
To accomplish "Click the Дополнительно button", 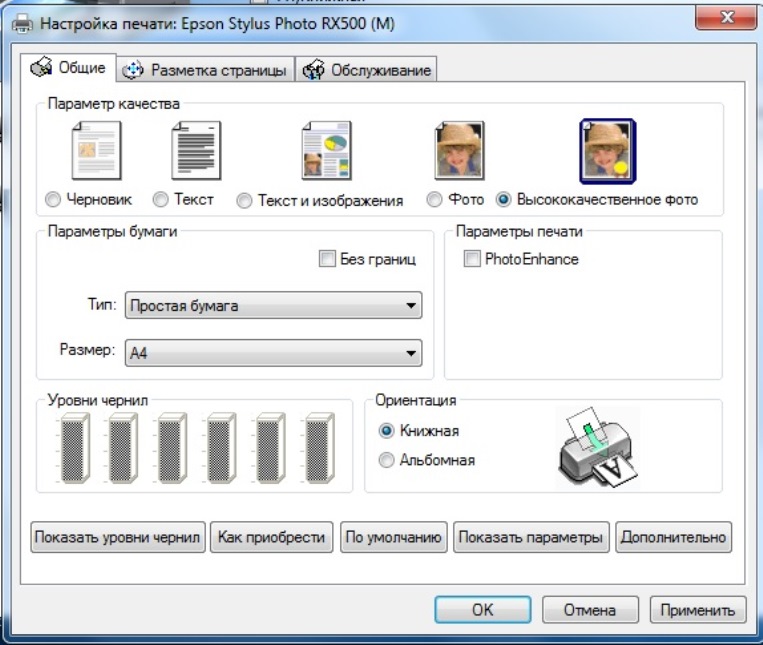I will click(x=673, y=538).
